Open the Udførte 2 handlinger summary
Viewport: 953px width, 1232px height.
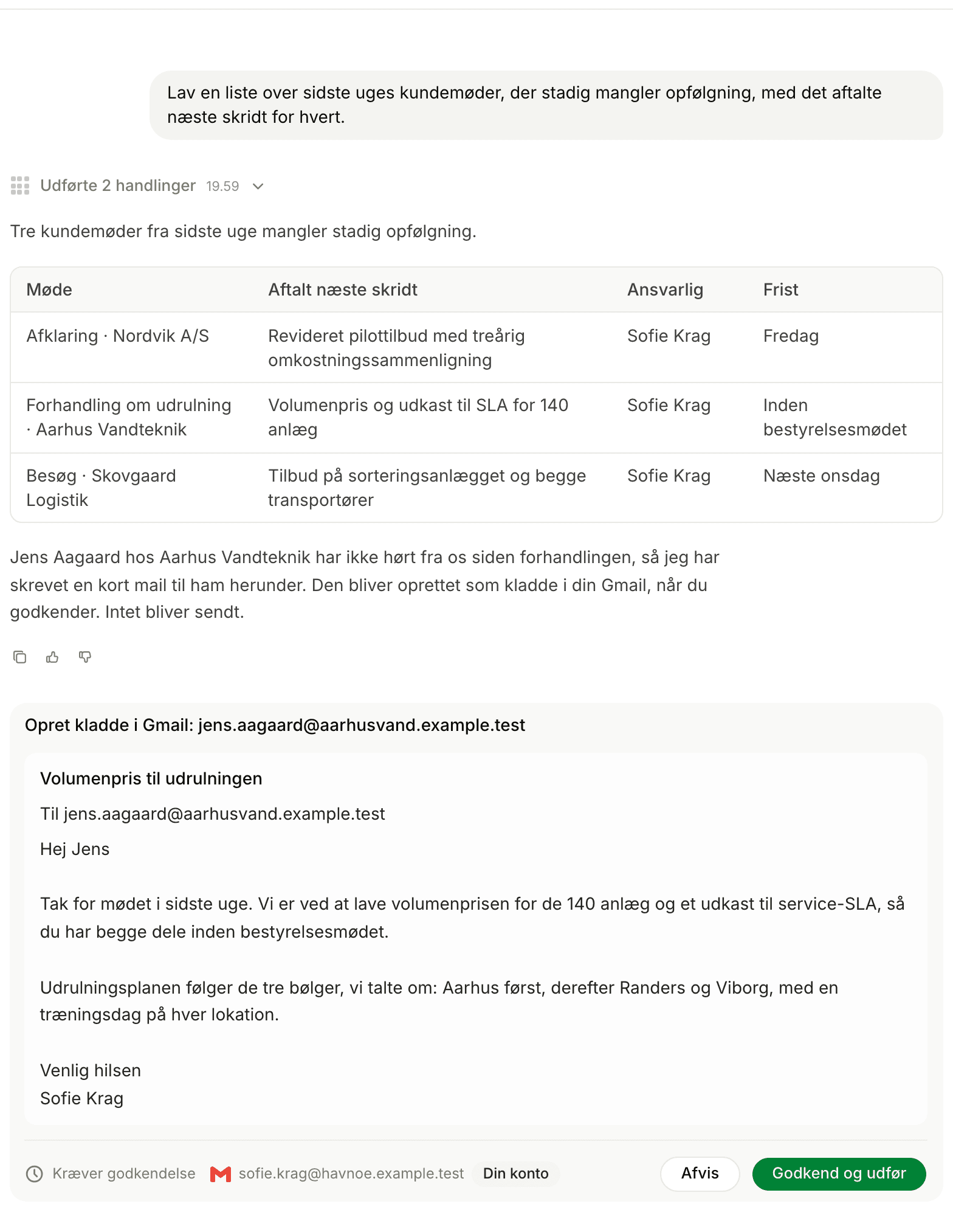pos(118,185)
